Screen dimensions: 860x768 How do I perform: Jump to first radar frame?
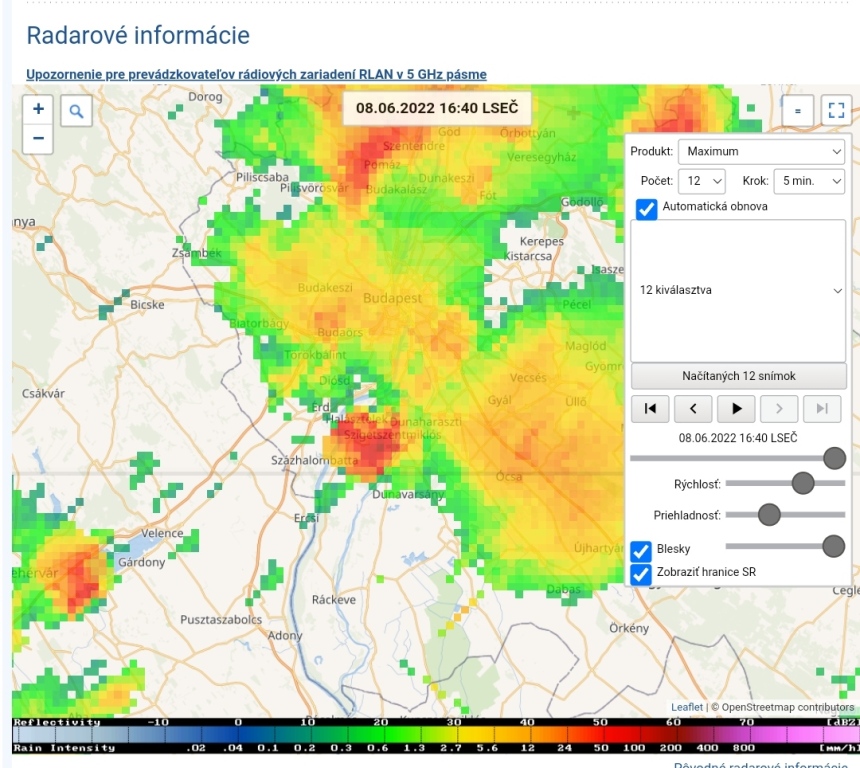click(650, 408)
